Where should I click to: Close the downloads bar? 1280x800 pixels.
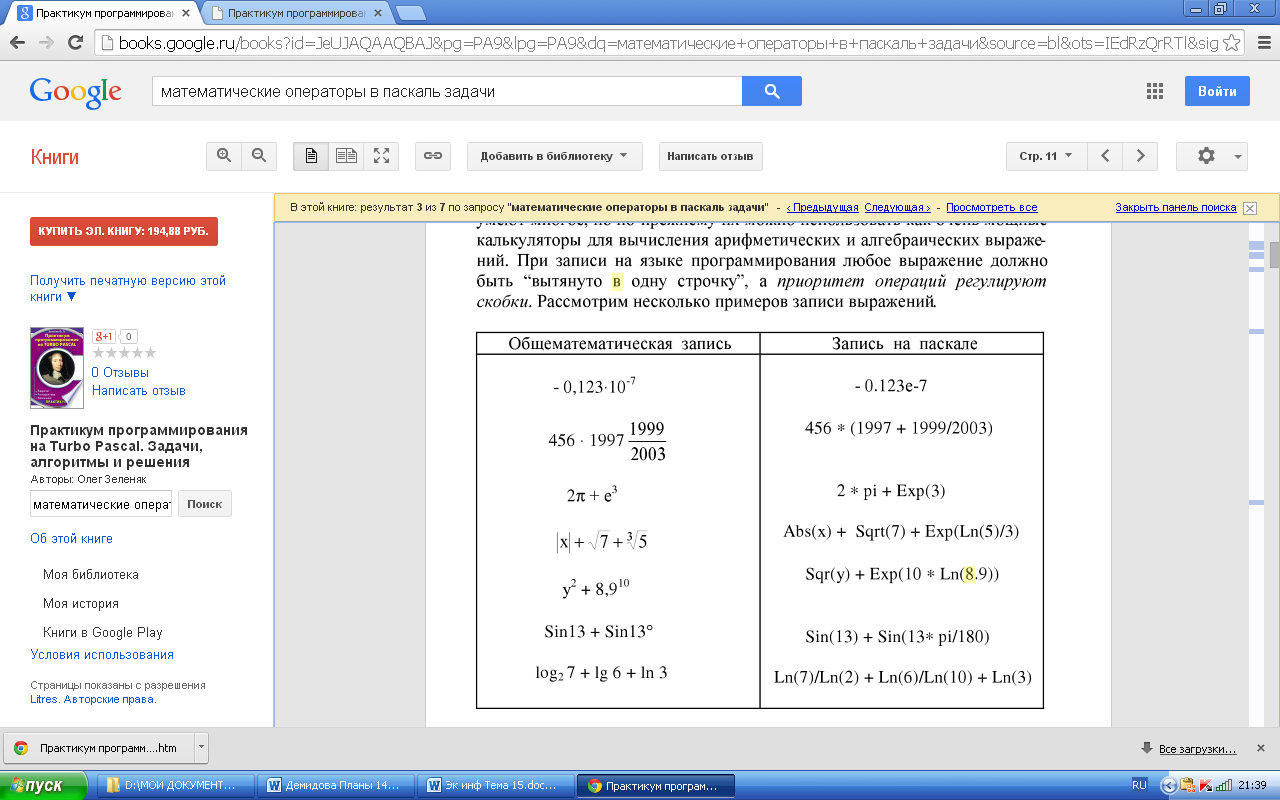pyautogui.click(x=1263, y=748)
